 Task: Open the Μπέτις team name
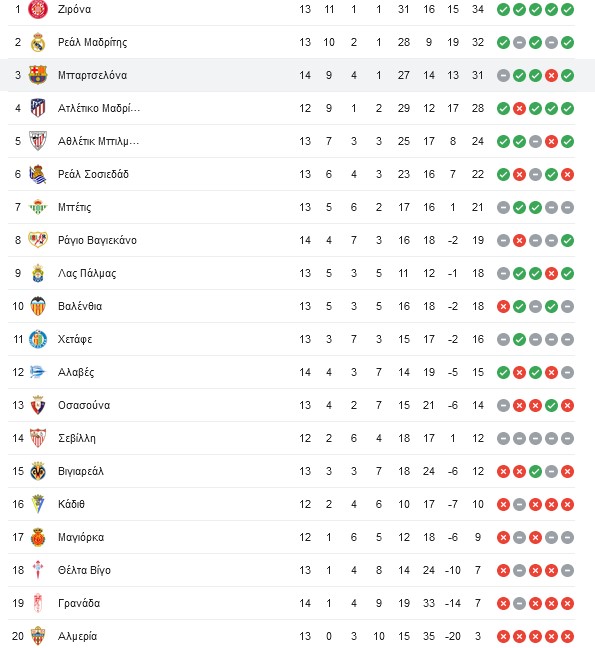[x=74, y=207]
